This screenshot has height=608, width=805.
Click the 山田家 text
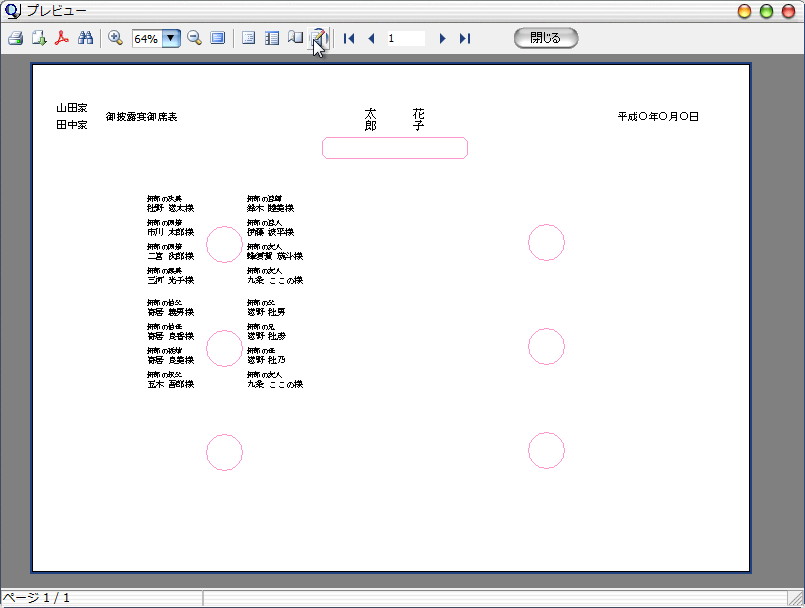[72, 108]
